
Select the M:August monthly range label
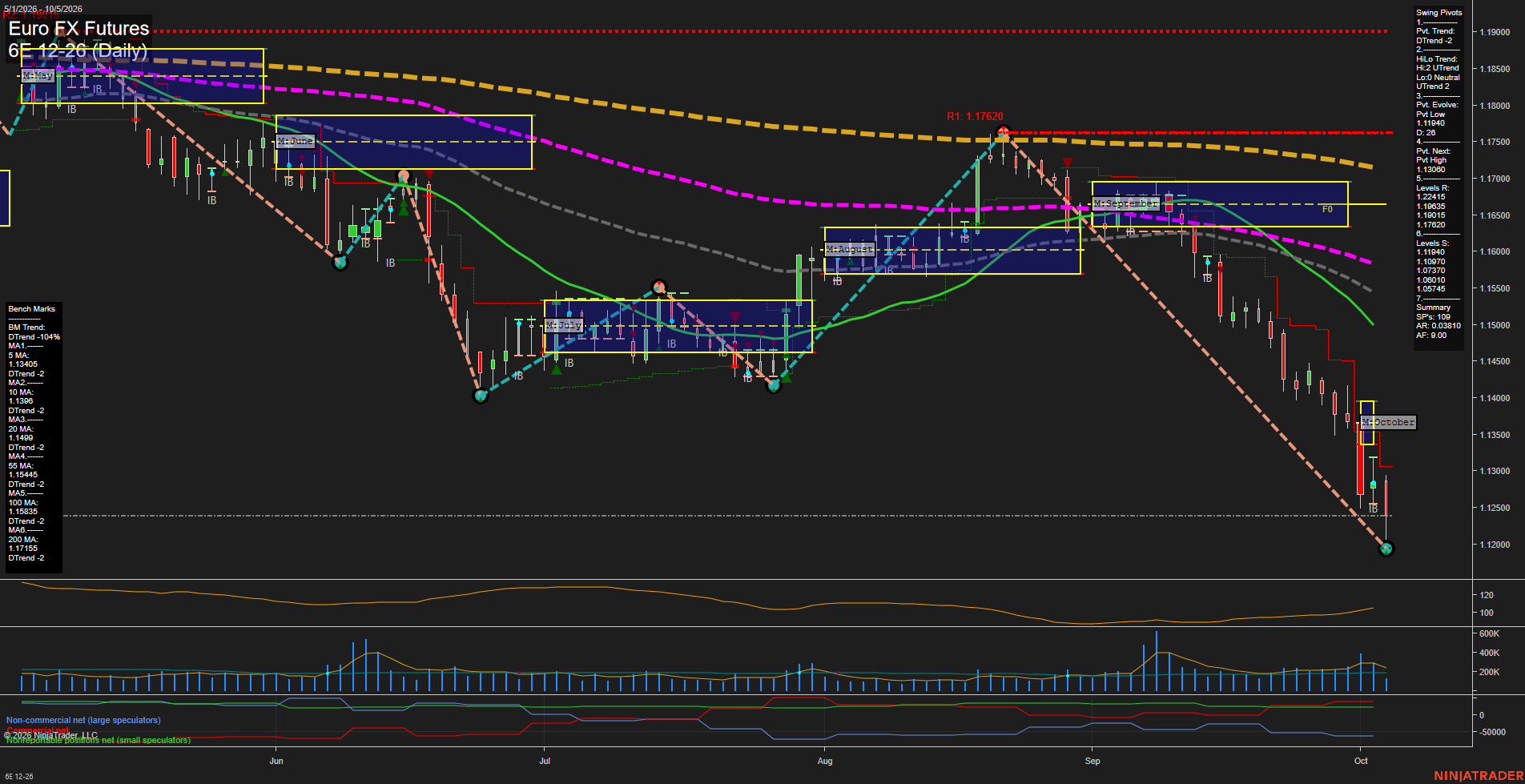click(x=849, y=249)
